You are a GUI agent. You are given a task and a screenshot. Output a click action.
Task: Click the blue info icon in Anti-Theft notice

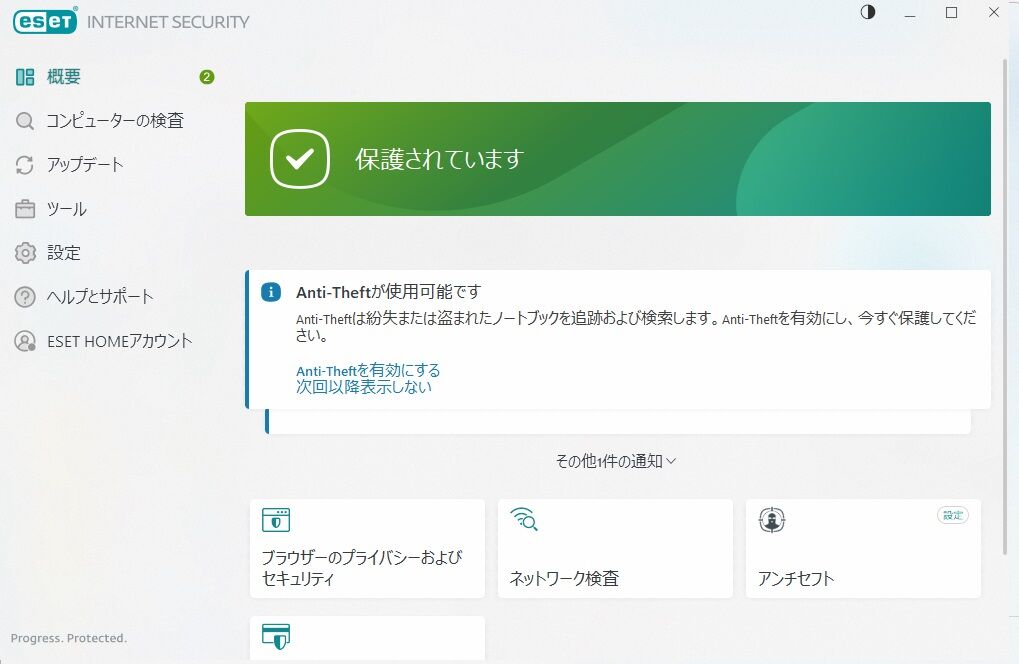271,292
